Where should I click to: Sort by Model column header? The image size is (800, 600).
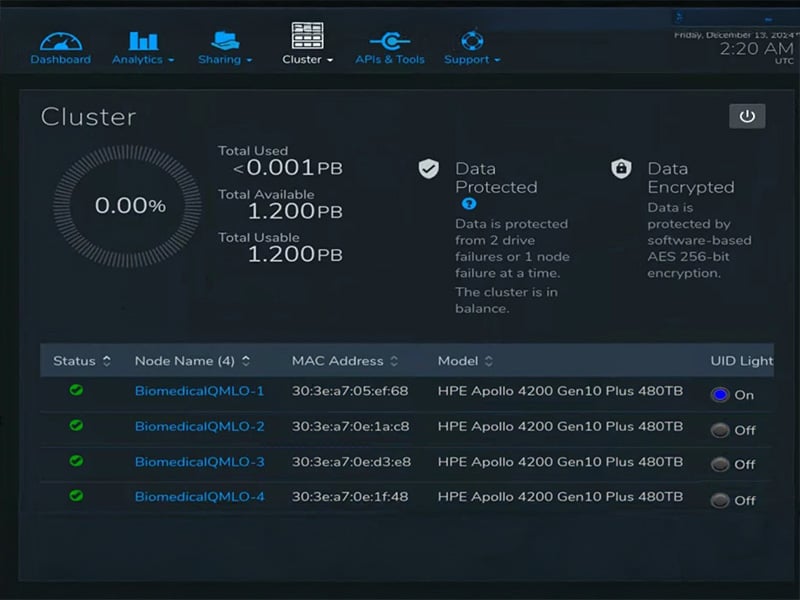pos(465,360)
